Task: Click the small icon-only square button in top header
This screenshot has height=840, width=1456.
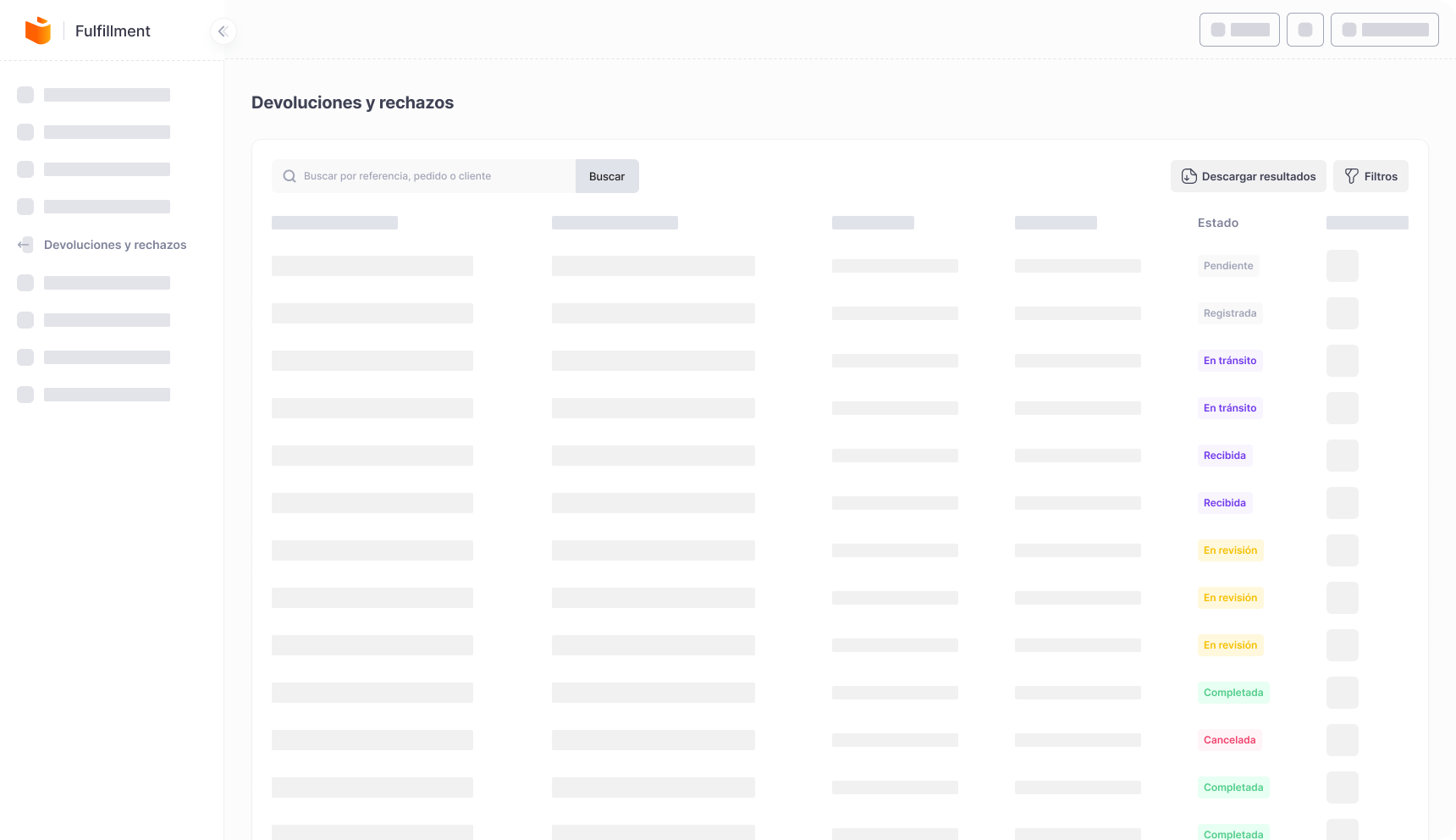Action: [1304, 30]
